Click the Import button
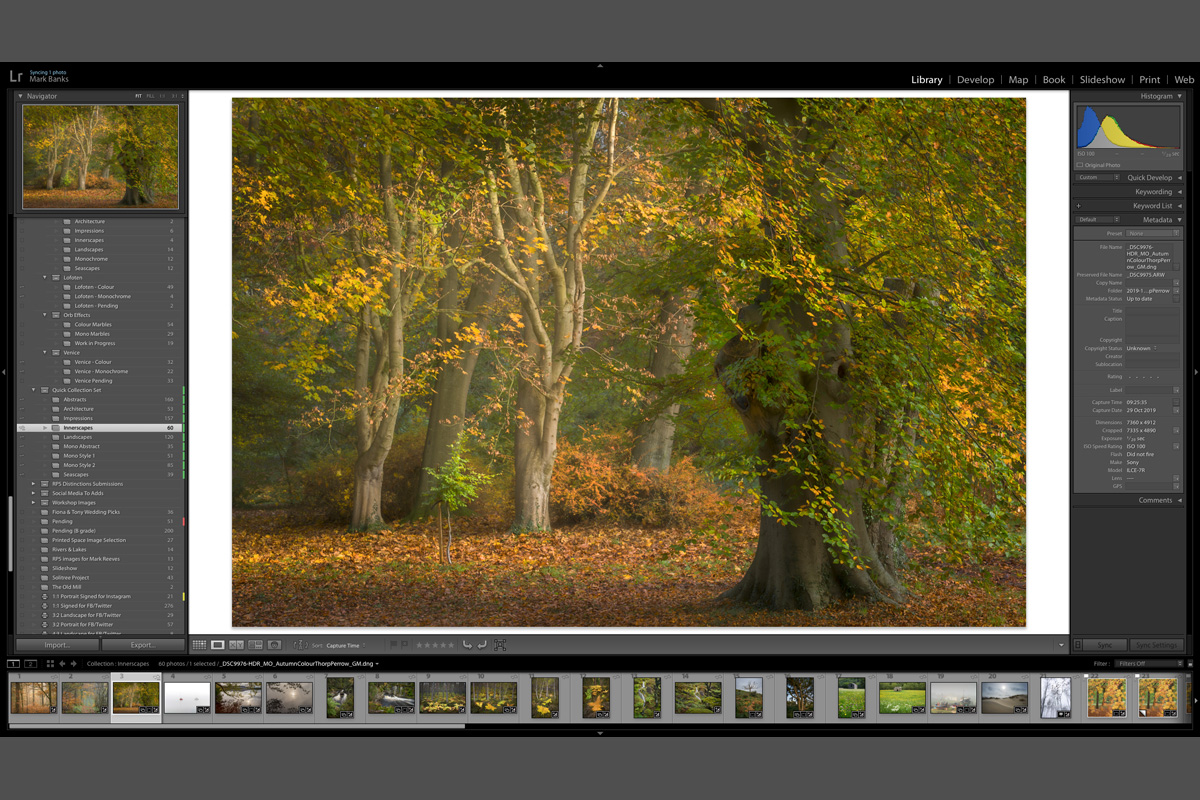 point(57,645)
